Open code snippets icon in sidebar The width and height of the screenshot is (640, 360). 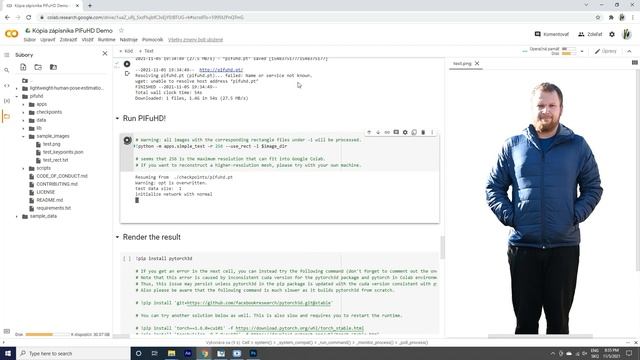[x=7, y=86]
